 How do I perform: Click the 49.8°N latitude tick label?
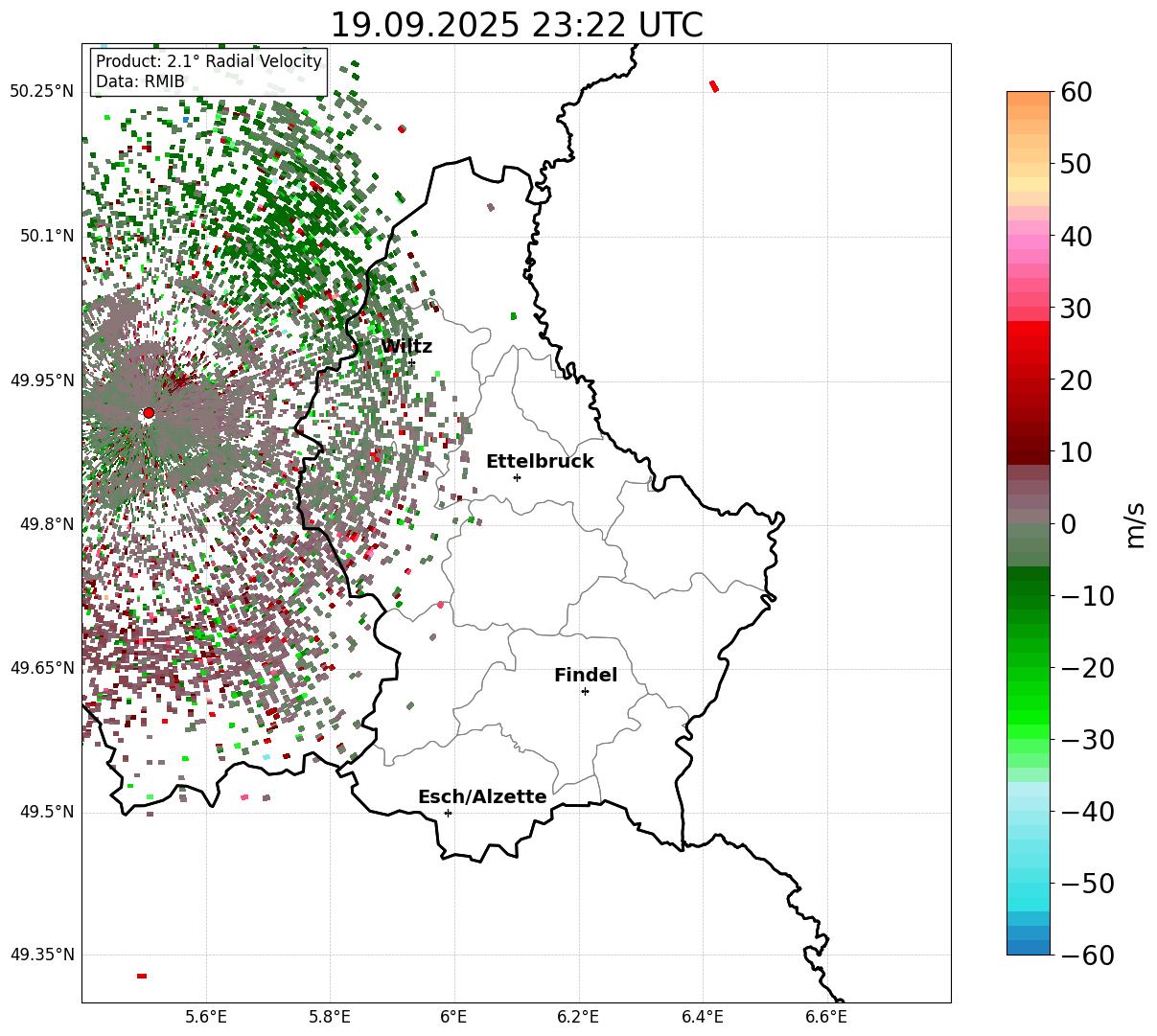coord(46,524)
